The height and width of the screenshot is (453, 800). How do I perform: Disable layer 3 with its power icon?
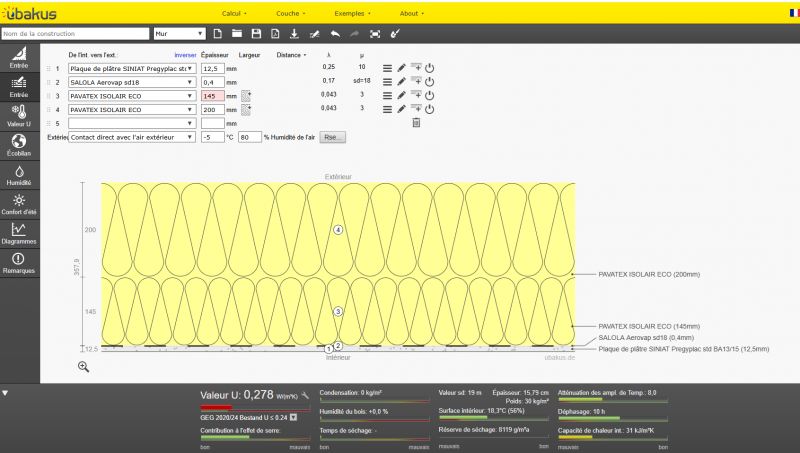tap(431, 96)
